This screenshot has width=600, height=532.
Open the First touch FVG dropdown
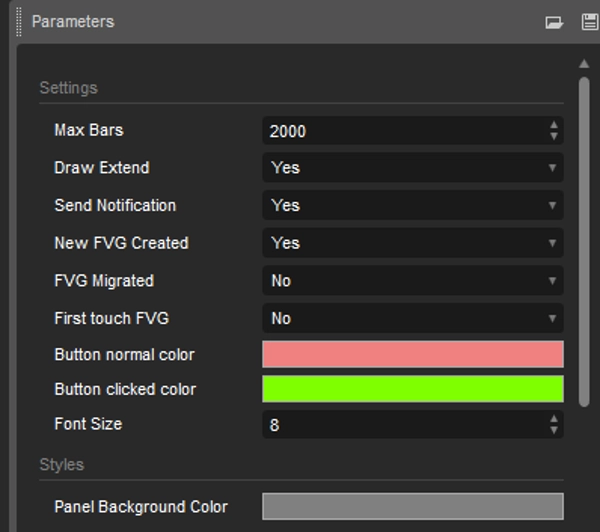coord(412,318)
